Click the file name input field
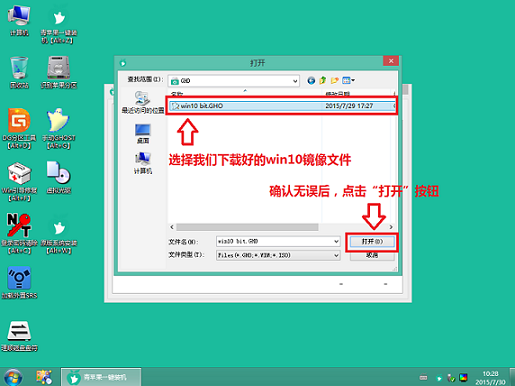Screen dimensions: 515x386 tap(274, 241)
